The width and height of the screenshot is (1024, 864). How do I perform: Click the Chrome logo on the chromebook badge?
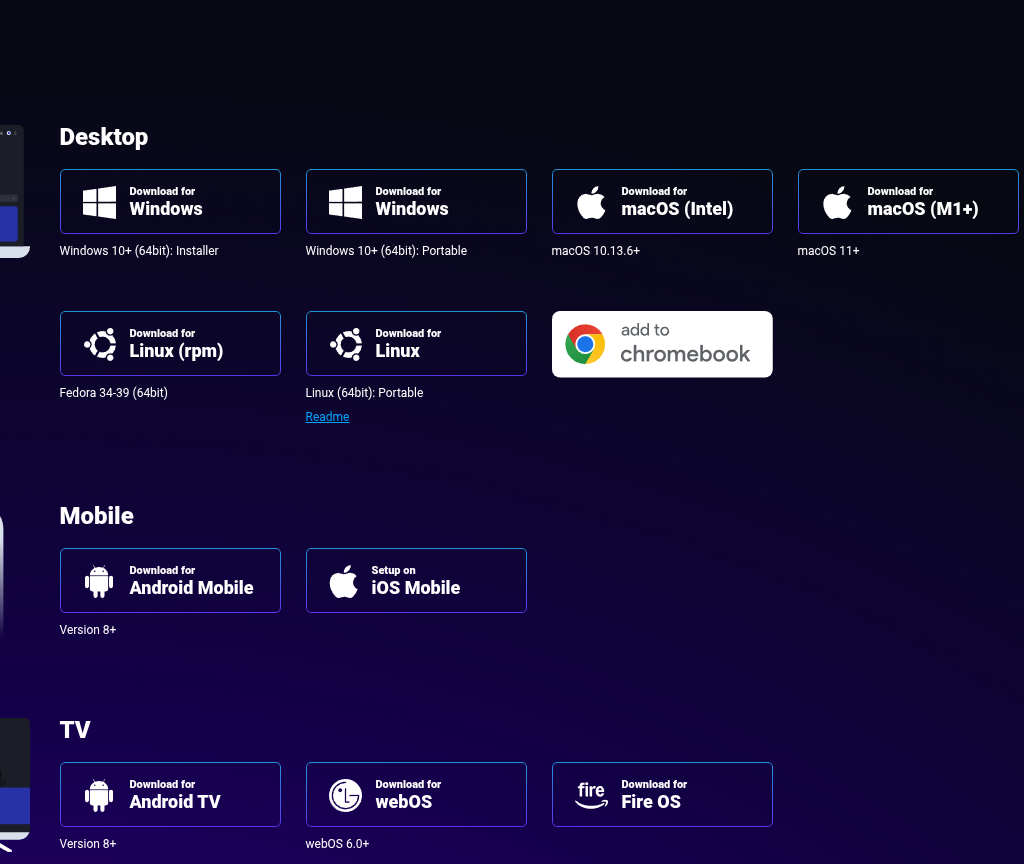pos(585,344)
